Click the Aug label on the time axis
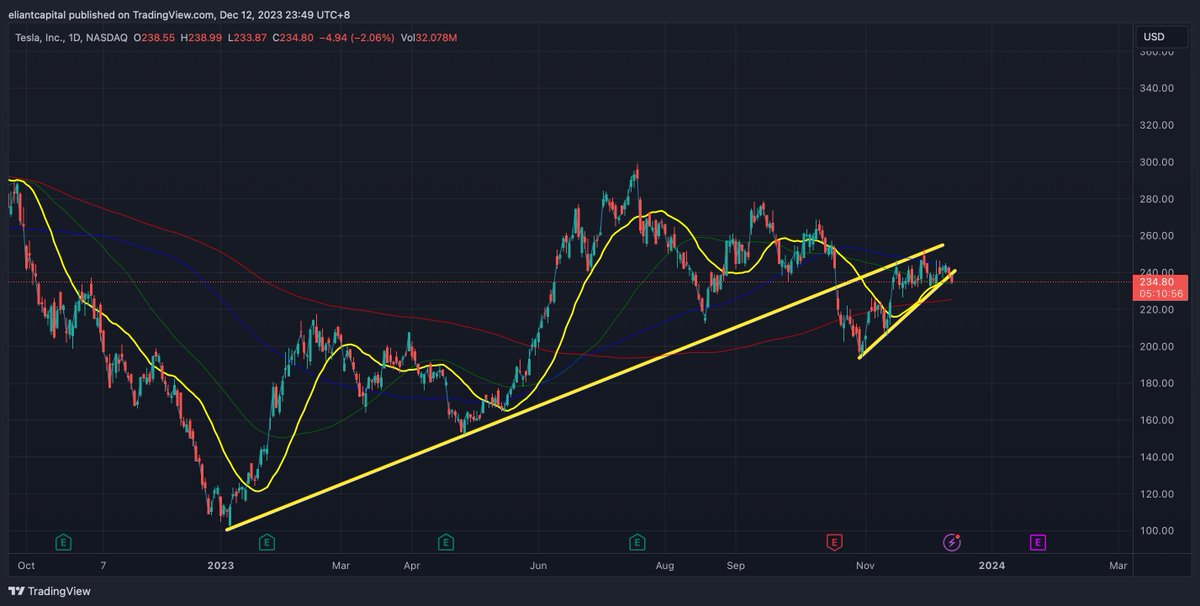This screenshot has width=1200, height=606. (x=665, y=566)
